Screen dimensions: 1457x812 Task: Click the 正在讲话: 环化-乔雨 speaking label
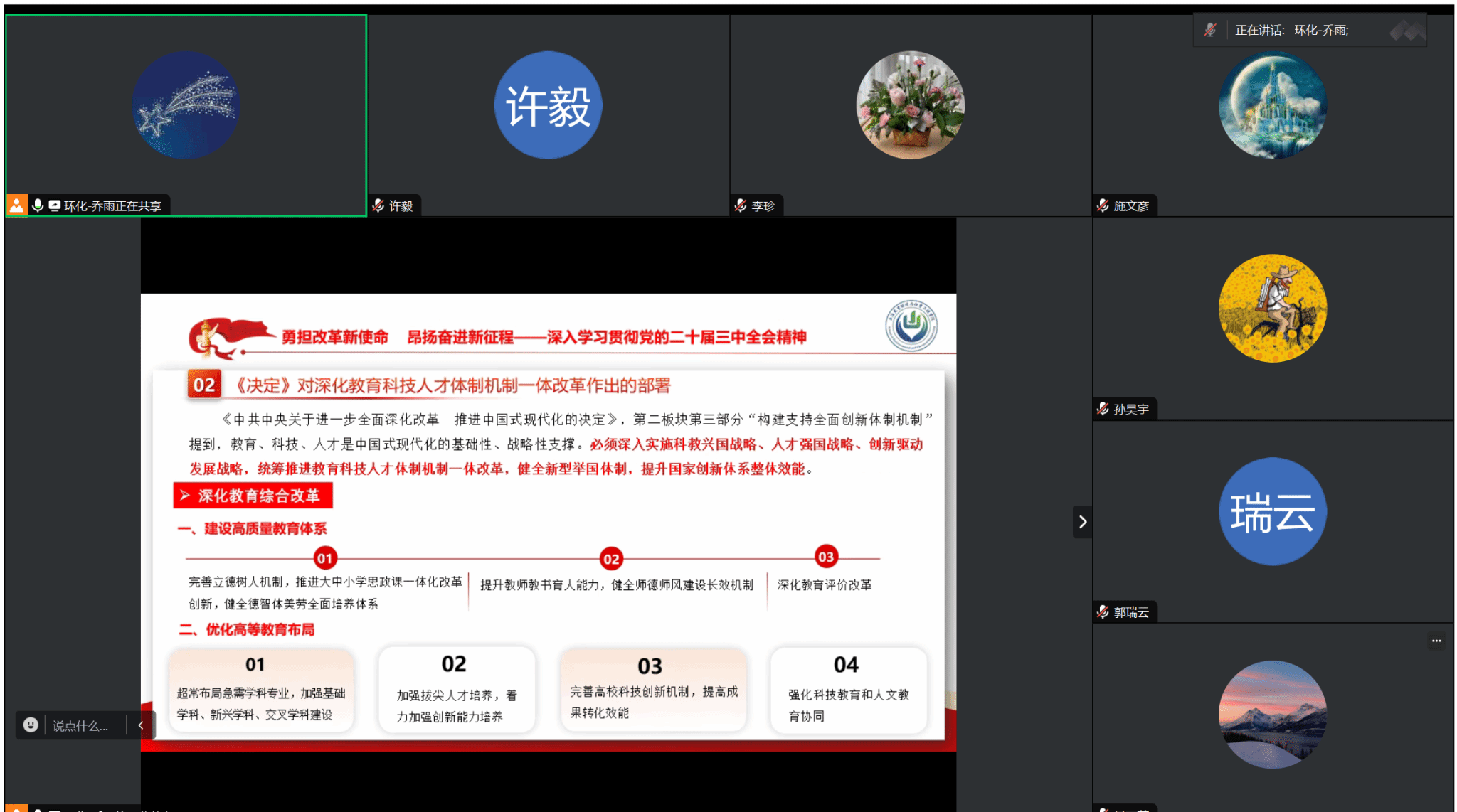[1291, 30]
